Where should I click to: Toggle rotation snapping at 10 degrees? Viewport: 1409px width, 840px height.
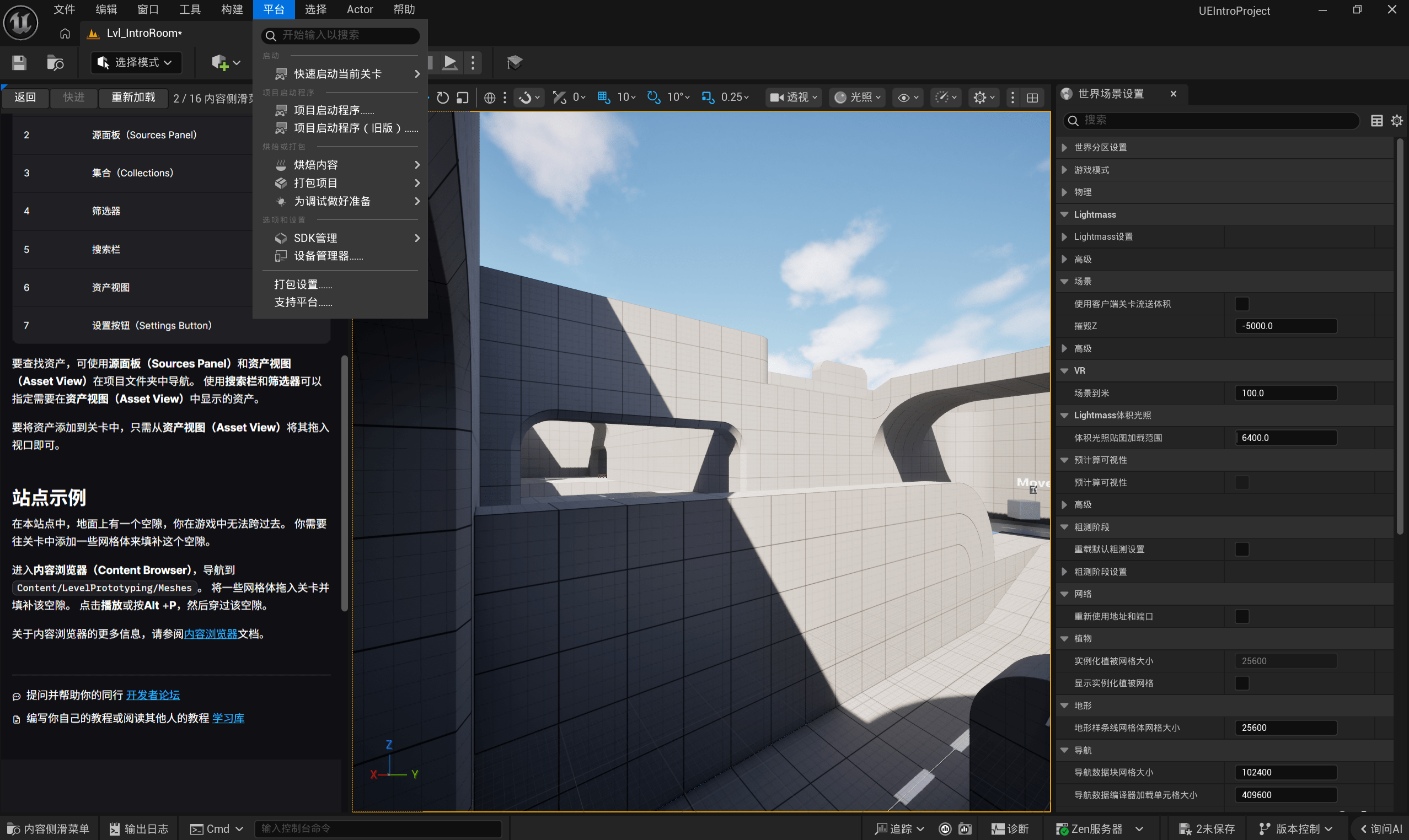[x=652, y=97]
